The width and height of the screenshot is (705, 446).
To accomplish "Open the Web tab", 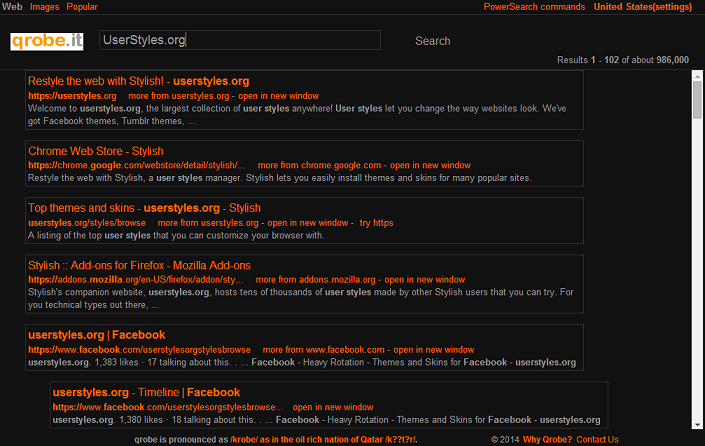I will coord(12,7).
